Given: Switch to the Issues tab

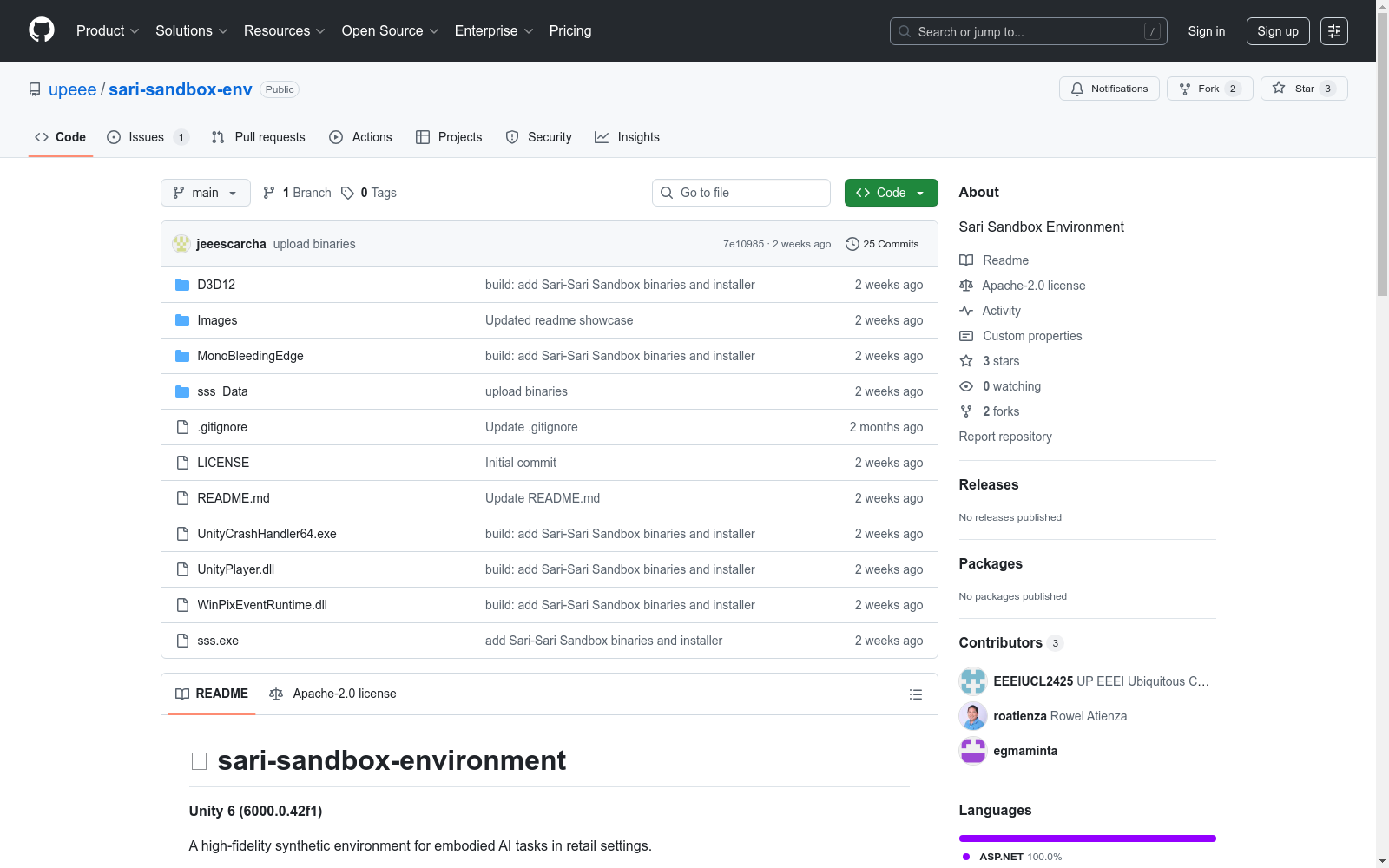Looking at the screenshot, I should tap(148, 137).
